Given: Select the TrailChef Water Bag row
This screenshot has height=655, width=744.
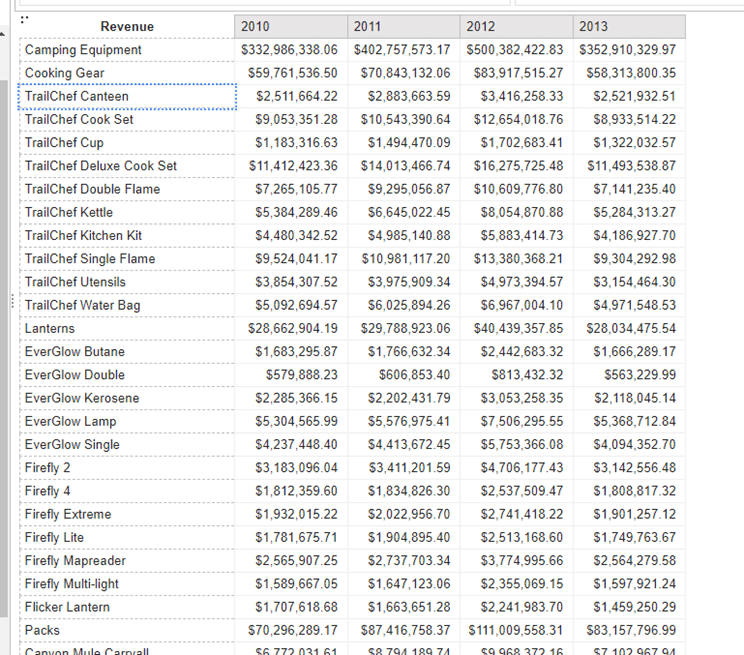Looking at the screenshot, I should tap(127, 305).
